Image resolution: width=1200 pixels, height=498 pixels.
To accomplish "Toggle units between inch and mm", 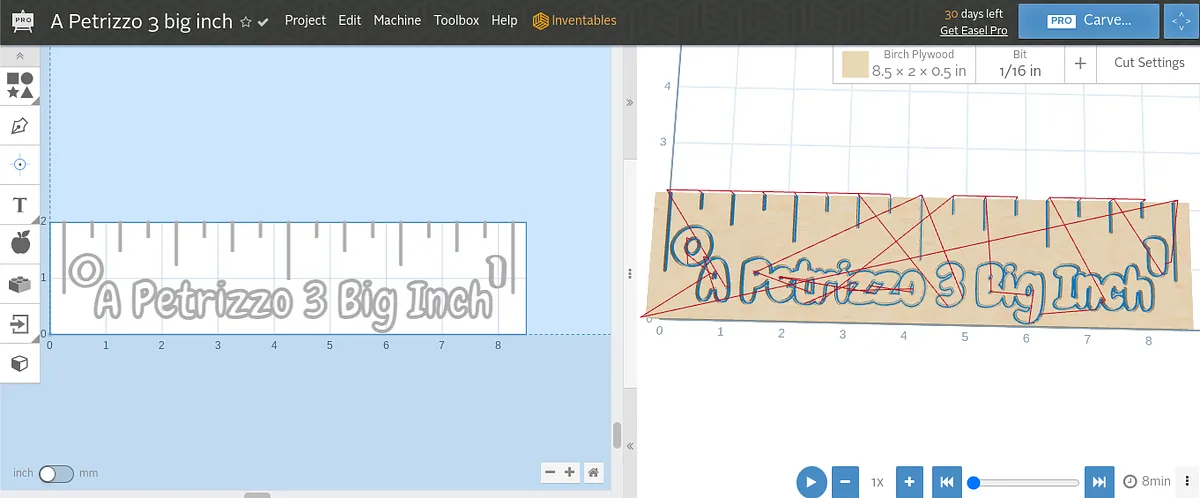I will (55, 473).
